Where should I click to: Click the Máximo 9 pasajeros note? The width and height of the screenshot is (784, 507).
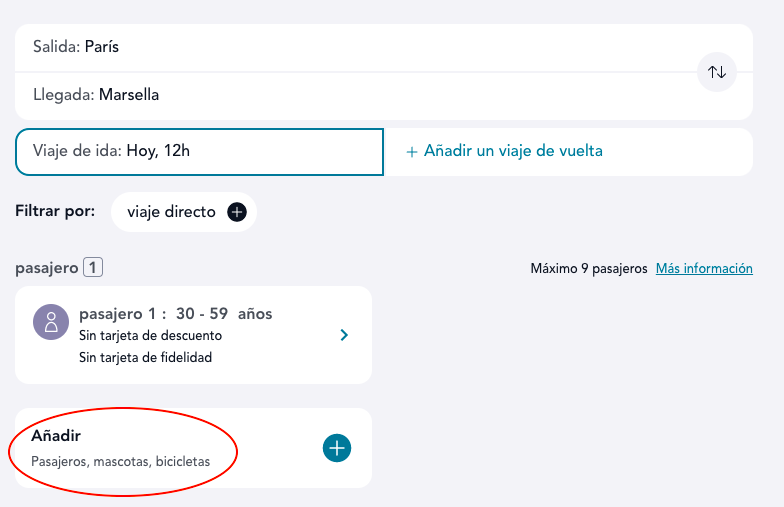(589, 268)
